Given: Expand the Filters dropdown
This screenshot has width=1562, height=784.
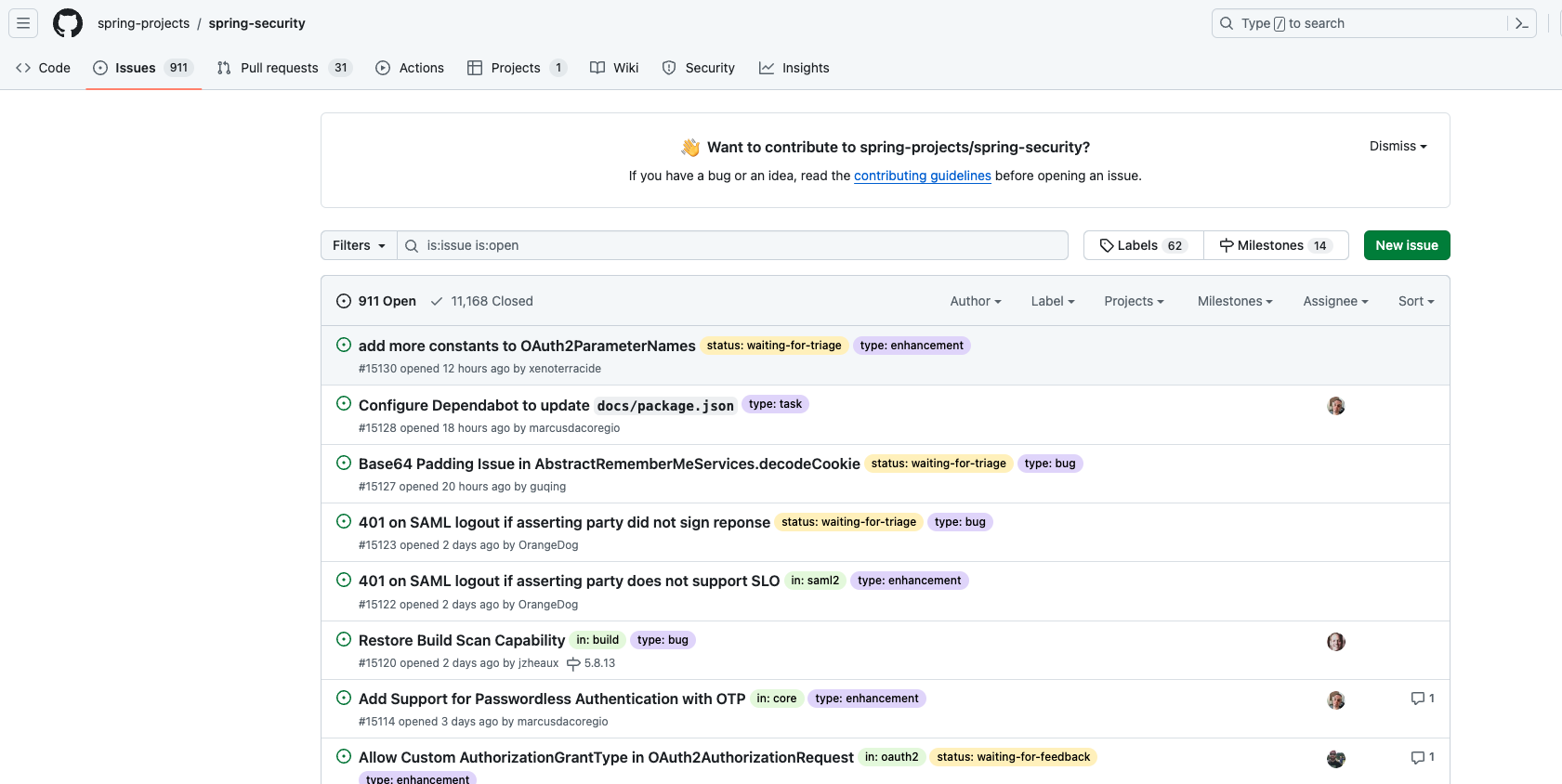Looking at the screenshot, I should 359,245.
